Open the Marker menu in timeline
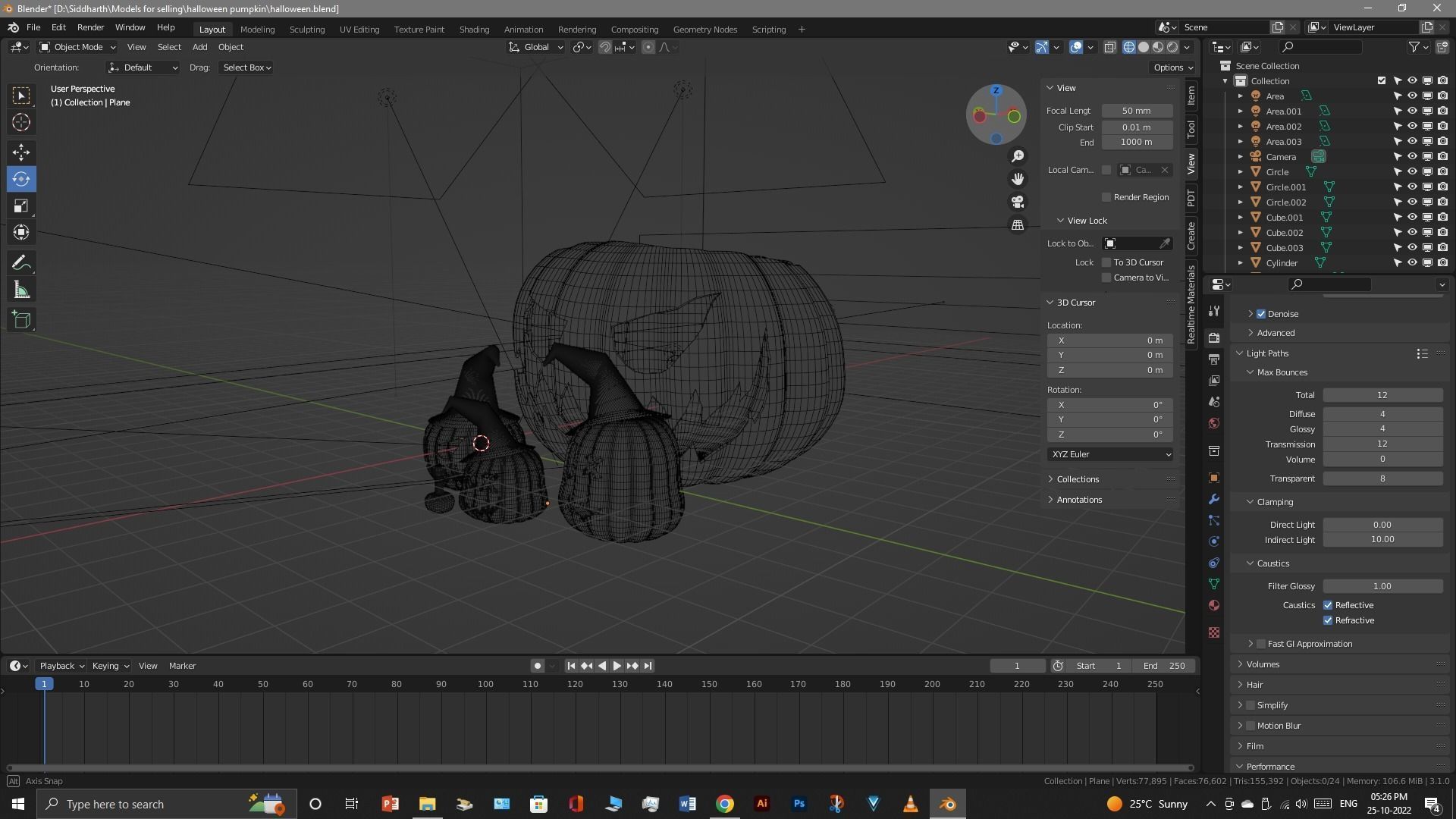This screenshot has height=819, width=1456. 182,666
